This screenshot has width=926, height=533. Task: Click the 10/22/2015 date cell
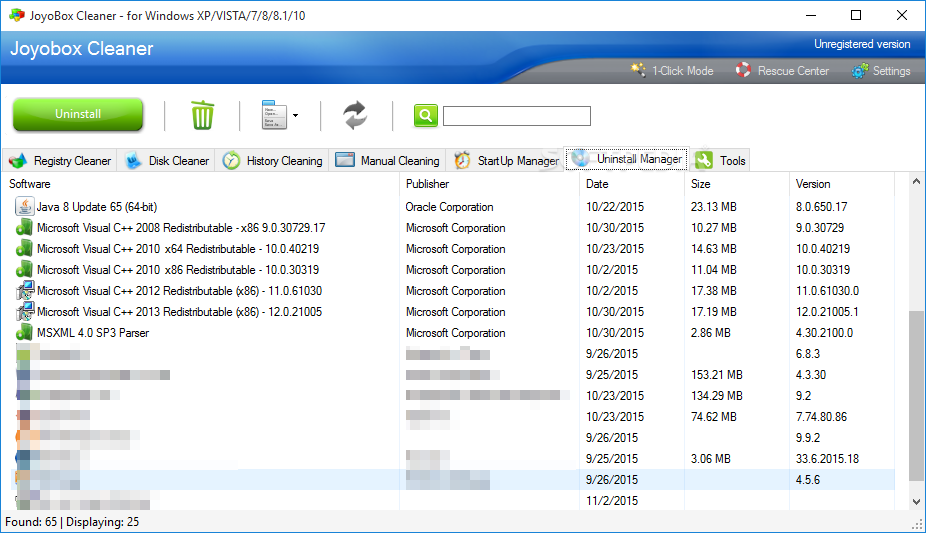615,207
